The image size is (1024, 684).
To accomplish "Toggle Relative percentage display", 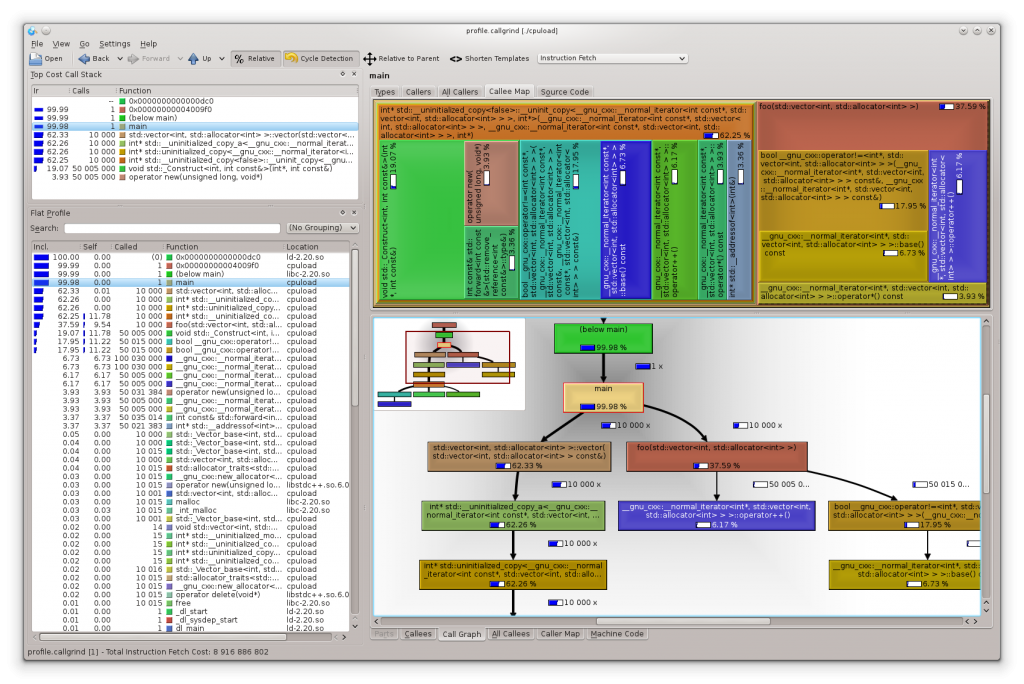I will coord(255,59).
